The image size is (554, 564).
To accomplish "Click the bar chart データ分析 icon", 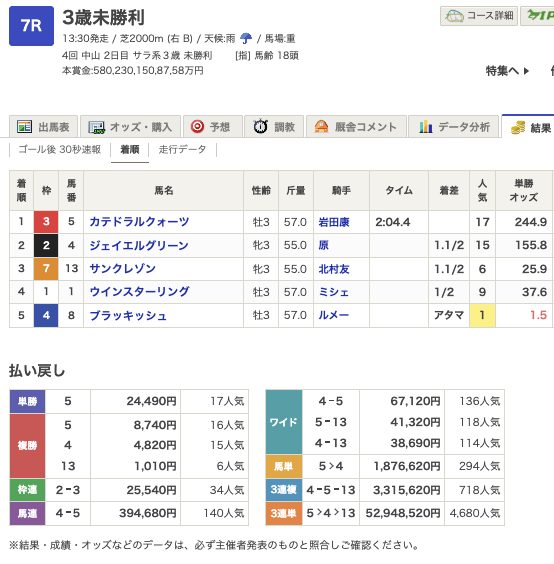I will 426,127.
